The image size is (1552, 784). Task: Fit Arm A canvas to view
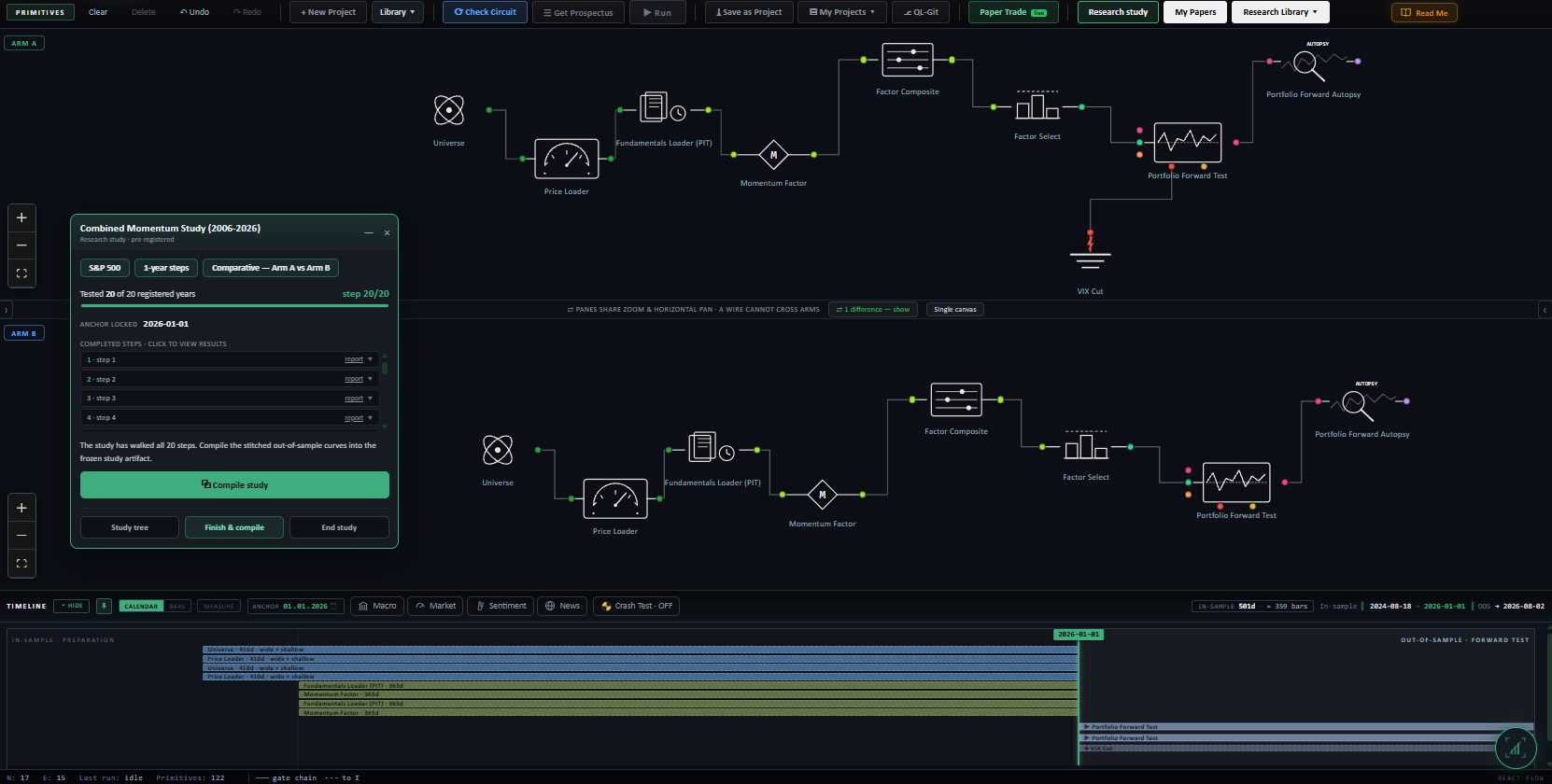click(x=21, y=273)
